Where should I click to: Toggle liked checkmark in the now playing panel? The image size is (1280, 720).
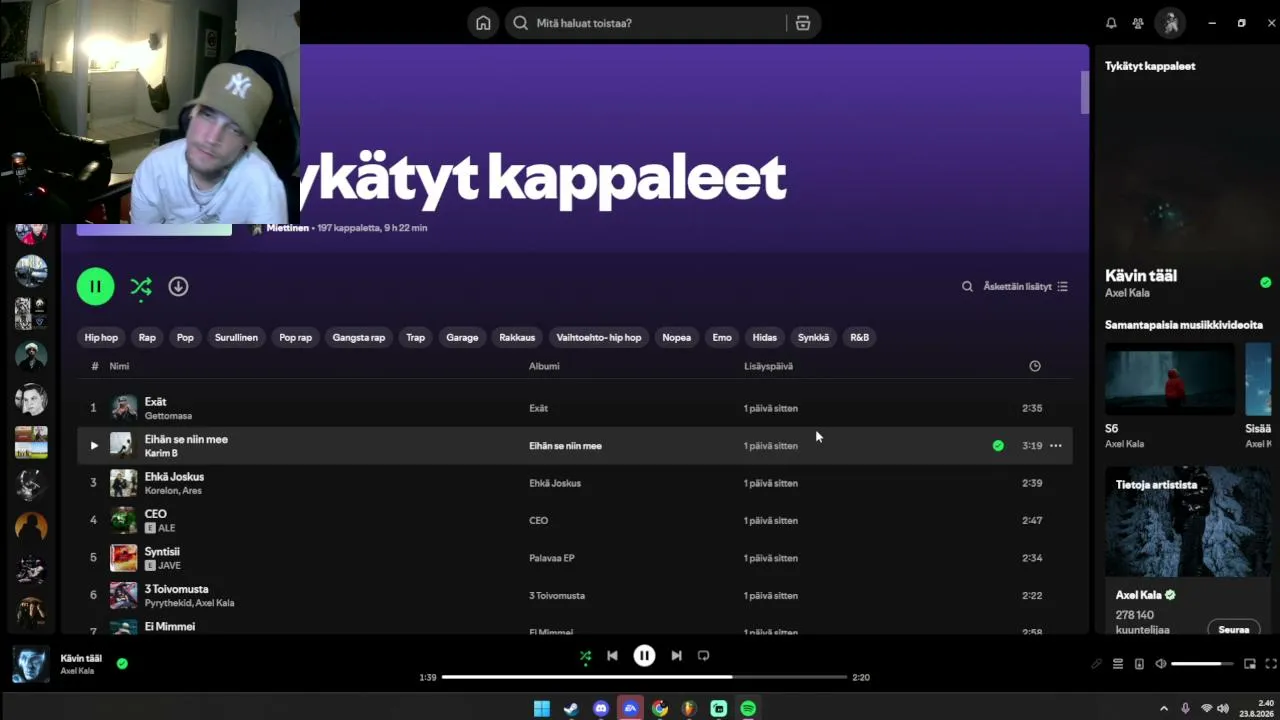click(1266, 283)
